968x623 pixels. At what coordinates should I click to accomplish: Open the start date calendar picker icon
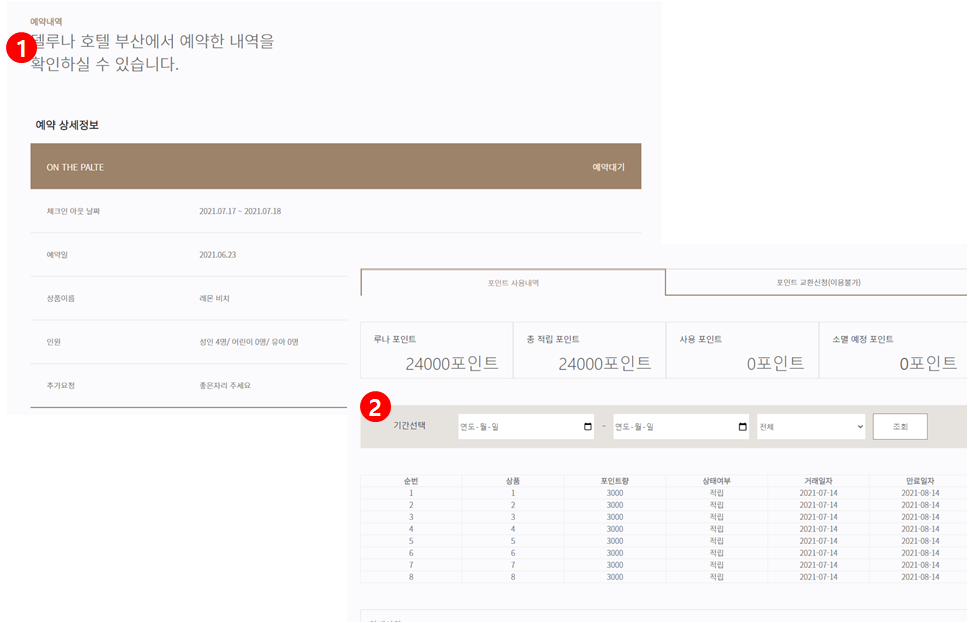588,427
